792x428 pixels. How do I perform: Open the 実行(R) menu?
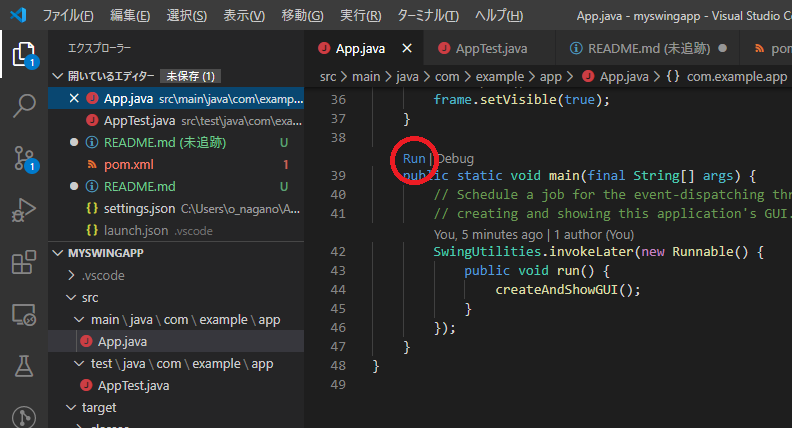pyautogui.click(x=360, y=16)
